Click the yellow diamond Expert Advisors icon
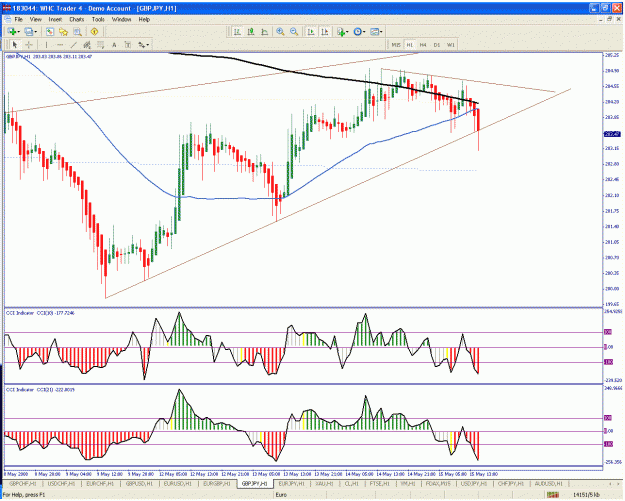The height and width of the screenshot is (501, 625). tap(94, 31)
